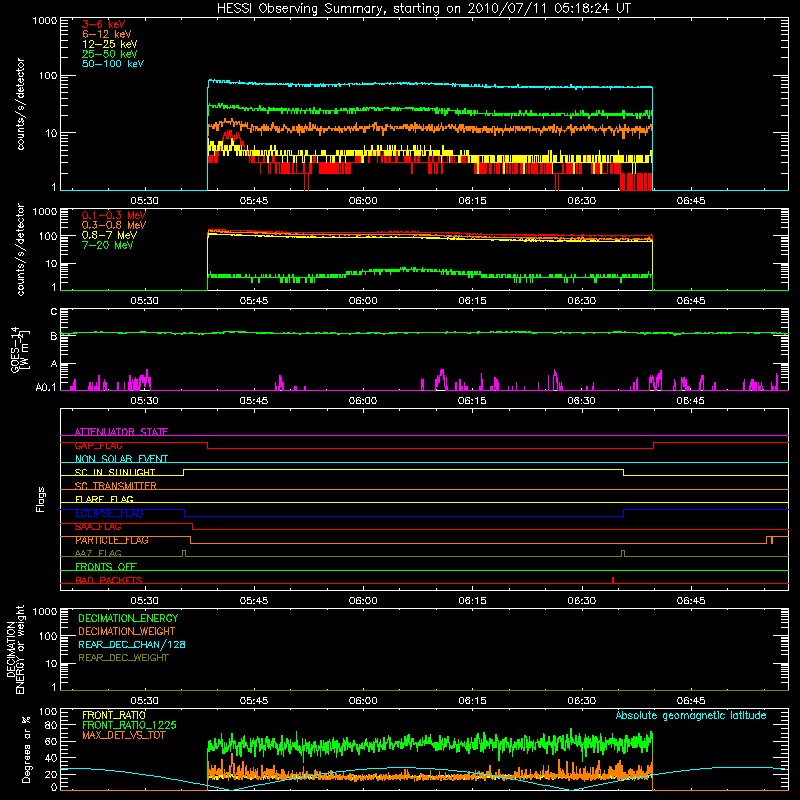The height and width of the screenshot is (800, 800).
Task: Click the DECIMATION_WEIGHT legend entry
Action: tap(127, 631)
